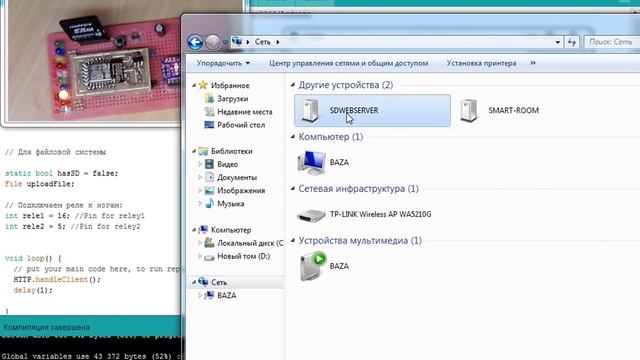Expand the arrow after Сеть in the address bar

(x=278, y=42)
